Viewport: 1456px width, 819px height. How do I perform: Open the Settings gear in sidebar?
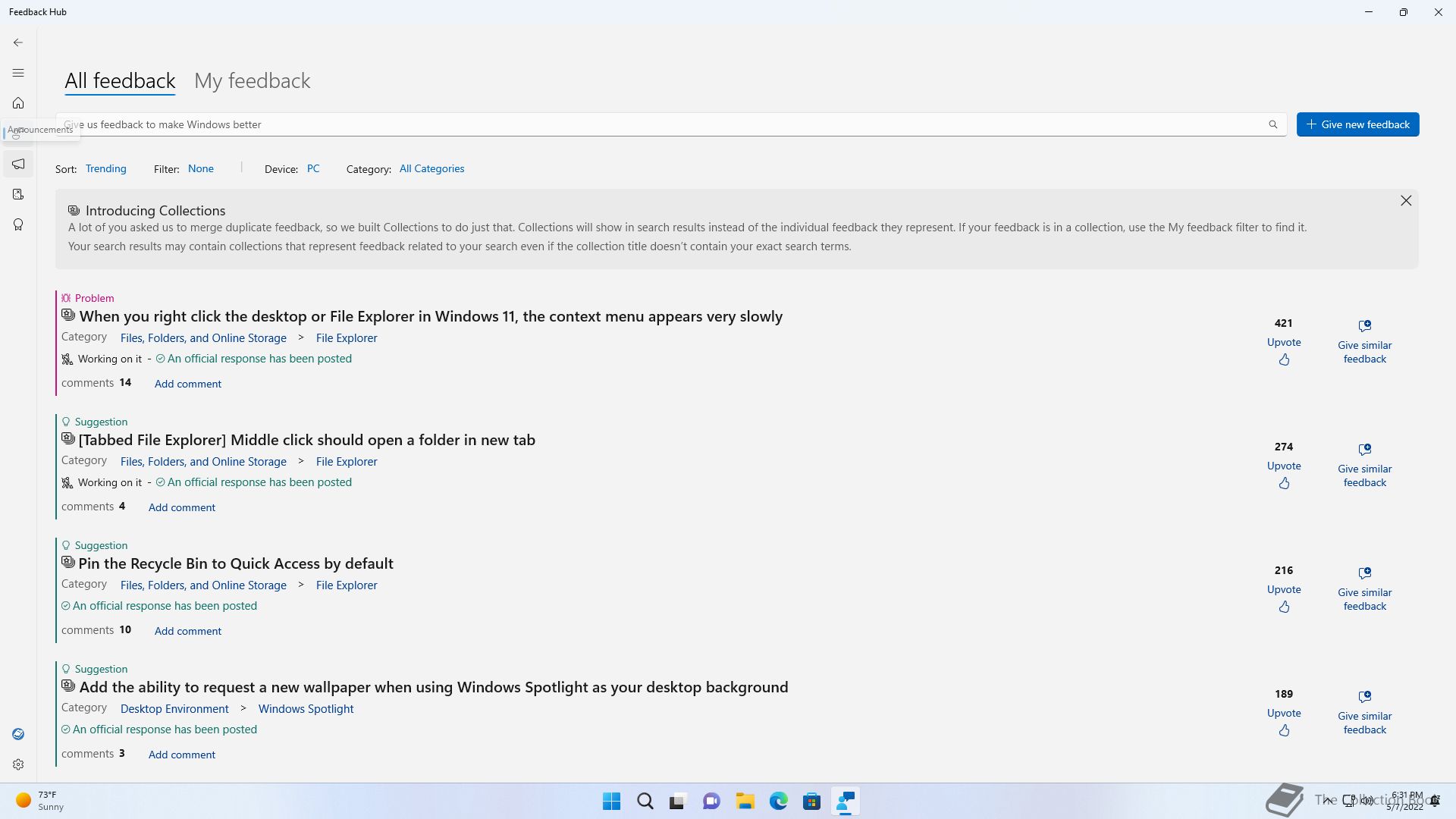coord(18,764)
